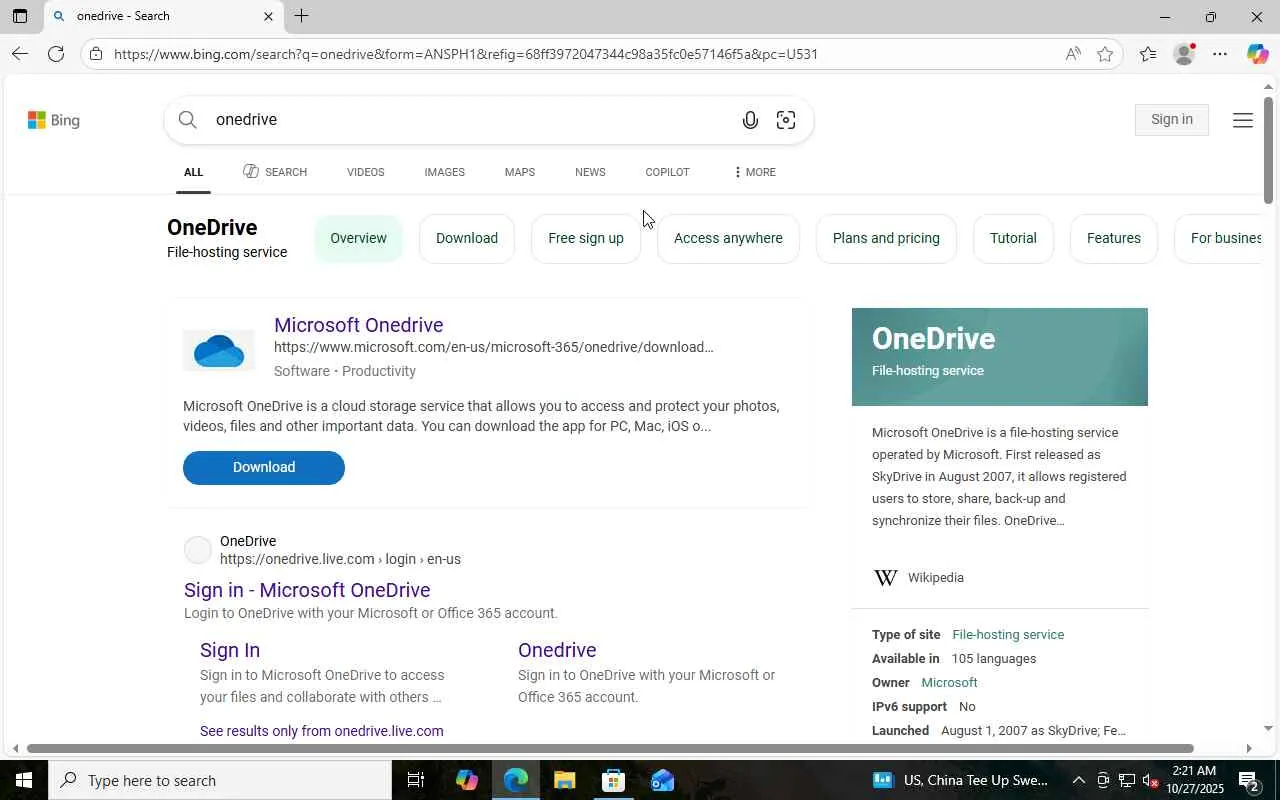Image resolution: width=1280 pixels, height=800 pixels.
Task: Select the Overview chip
Action: coord(358,238)
